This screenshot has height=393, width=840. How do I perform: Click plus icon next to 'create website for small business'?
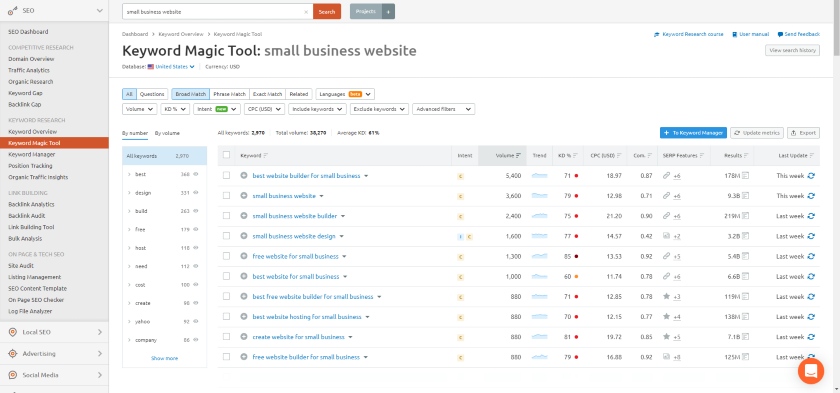click(244, 337)
